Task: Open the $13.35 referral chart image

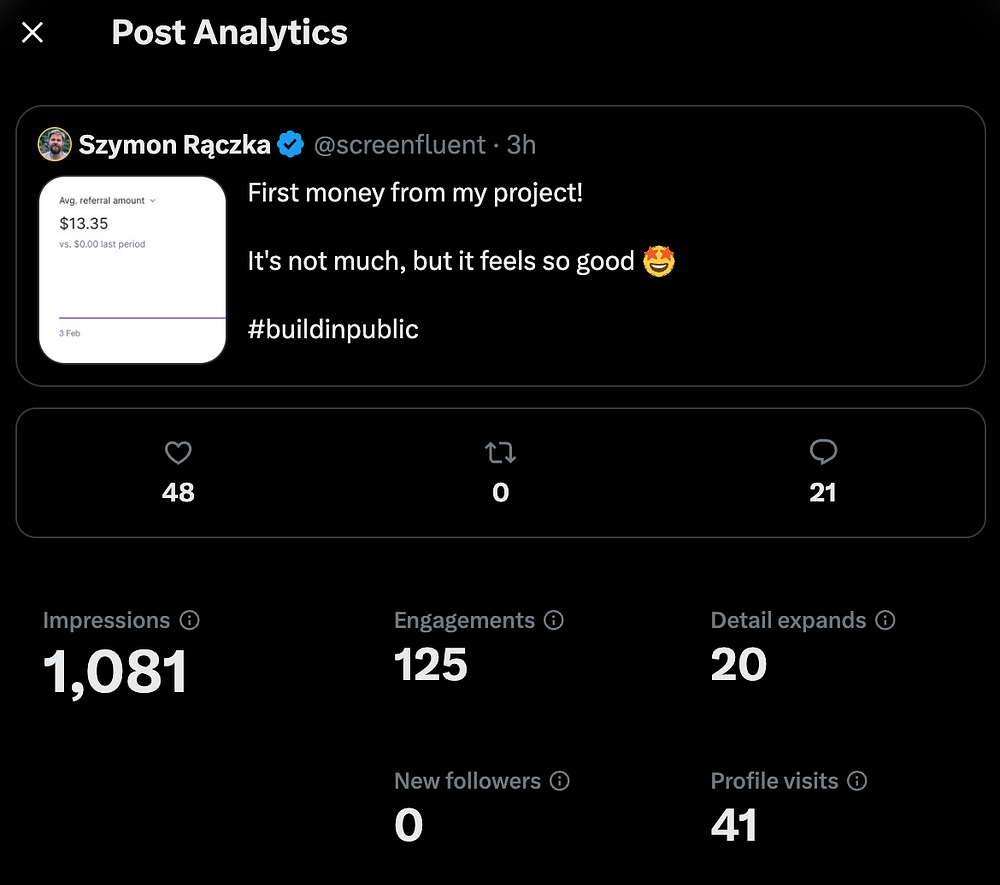Action: point(132,270)
